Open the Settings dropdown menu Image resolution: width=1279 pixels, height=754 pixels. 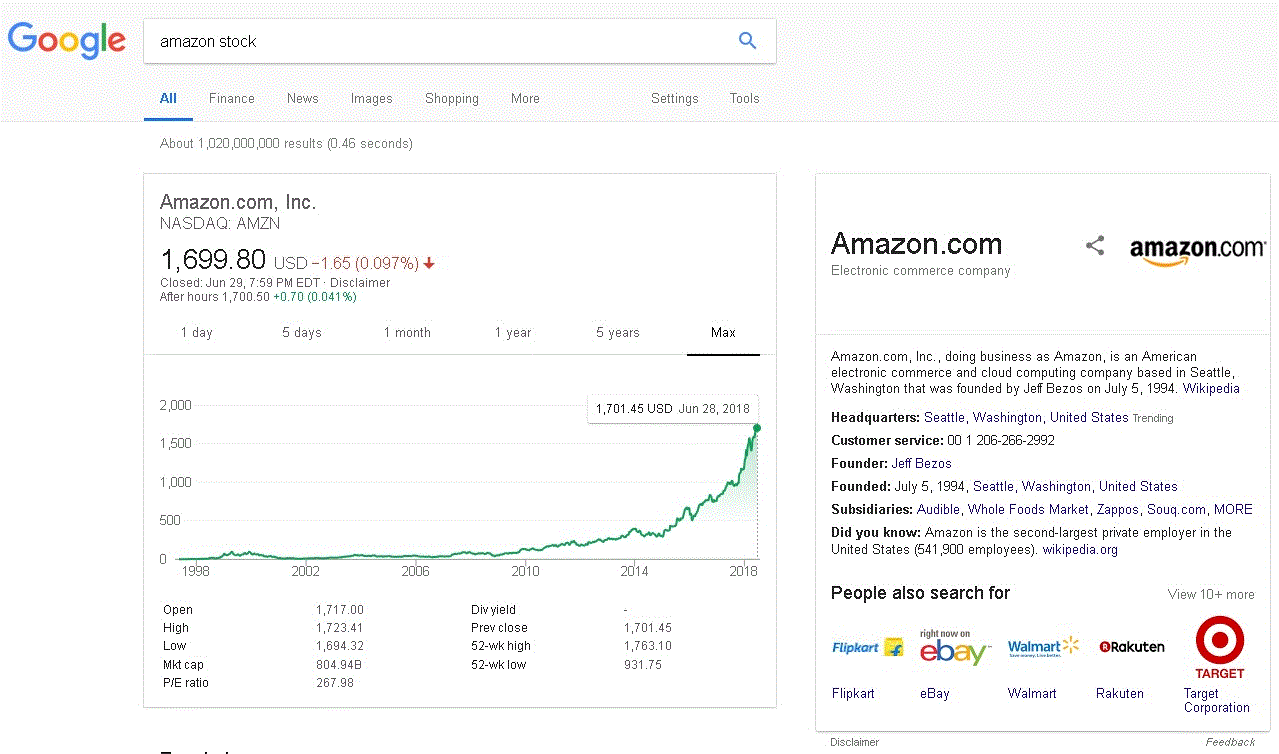click(675, 98)
